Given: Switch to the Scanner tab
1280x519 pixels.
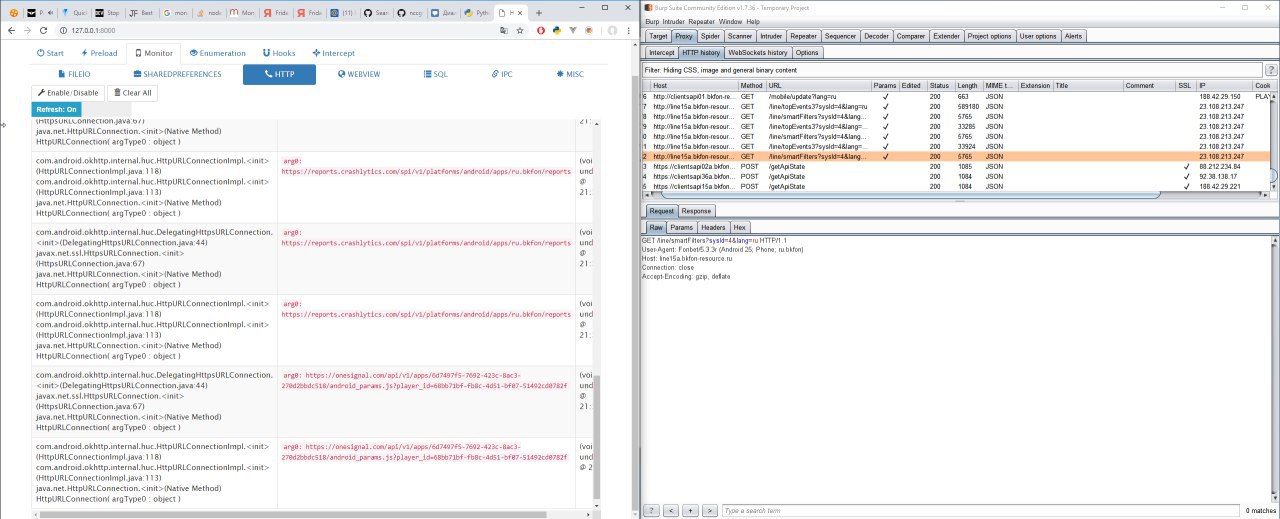Looking at the screenshot, I should [740, 36].
